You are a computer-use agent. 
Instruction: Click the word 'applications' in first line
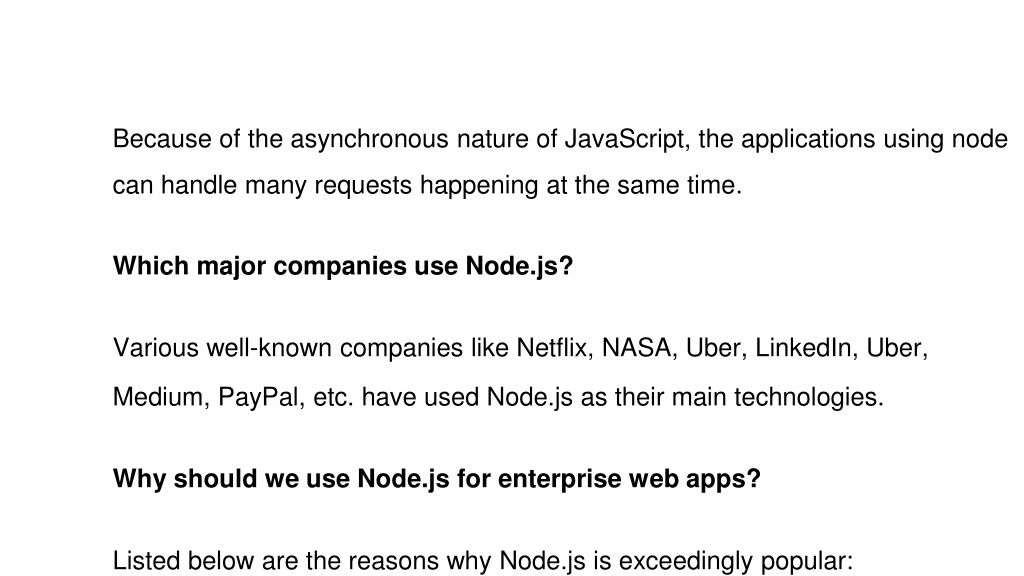pos(808,140)
